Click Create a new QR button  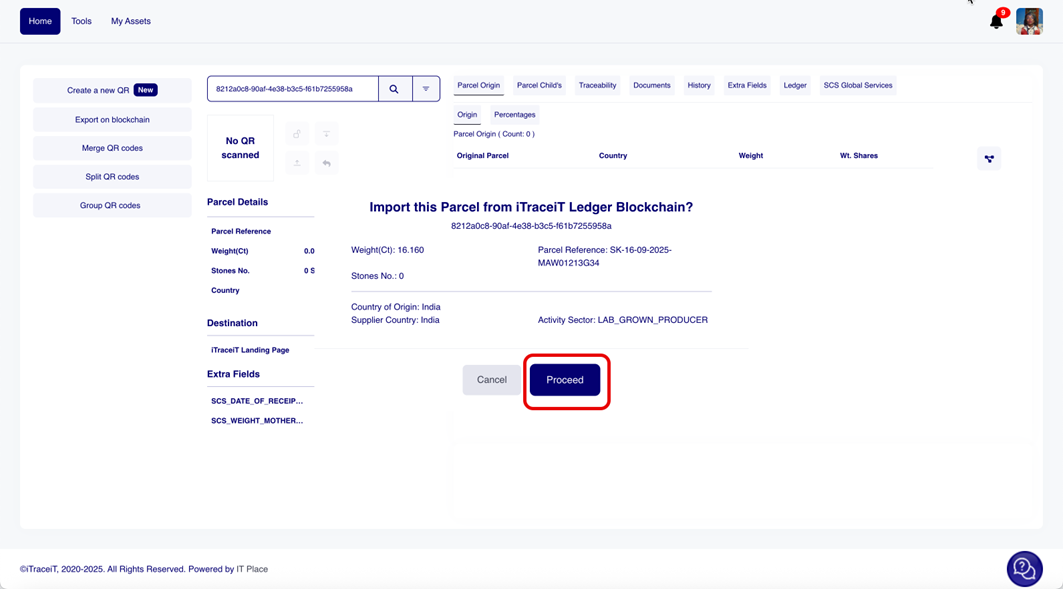click(x=112, y=90)
